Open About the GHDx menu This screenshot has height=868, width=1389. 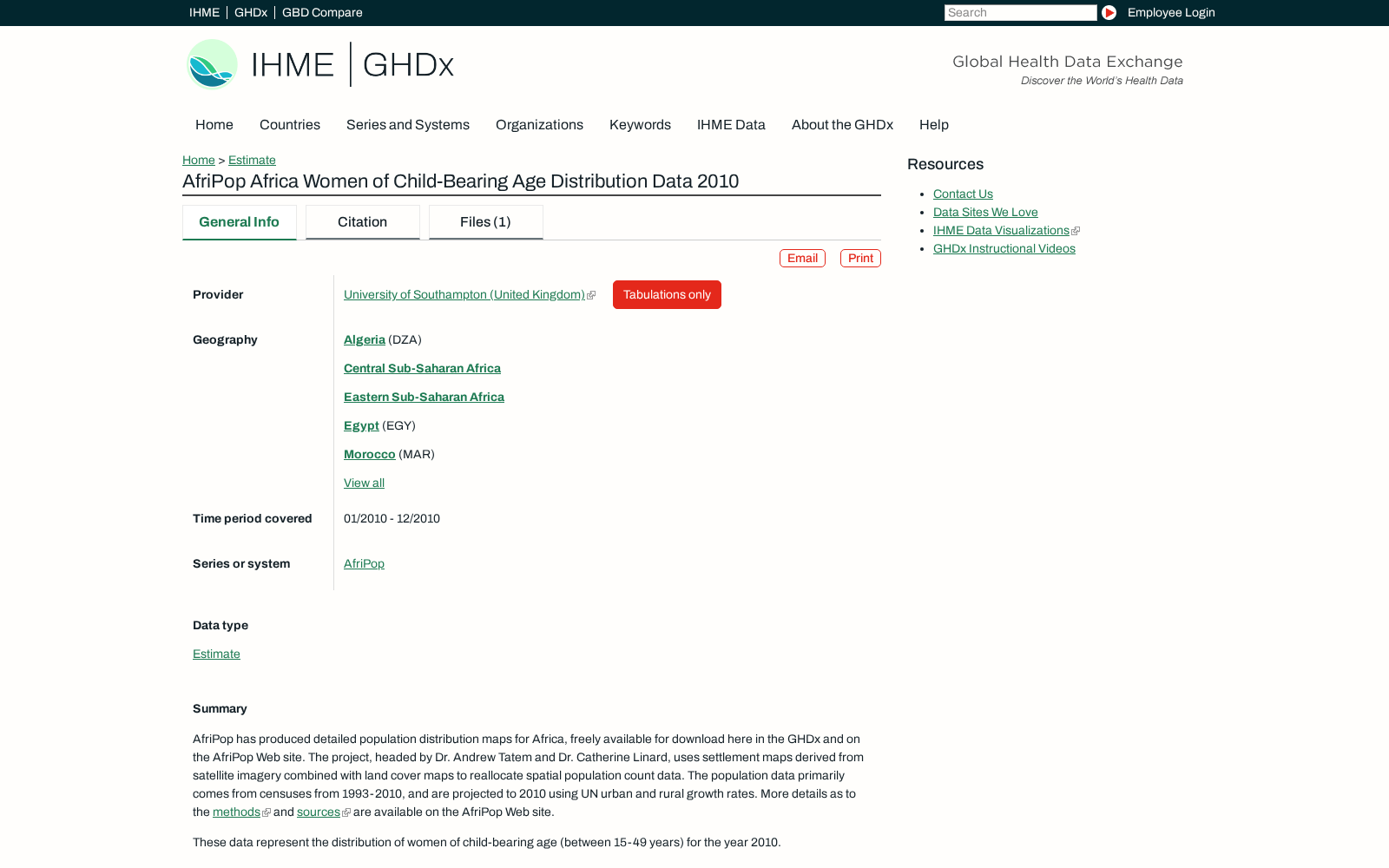[842, 125]
